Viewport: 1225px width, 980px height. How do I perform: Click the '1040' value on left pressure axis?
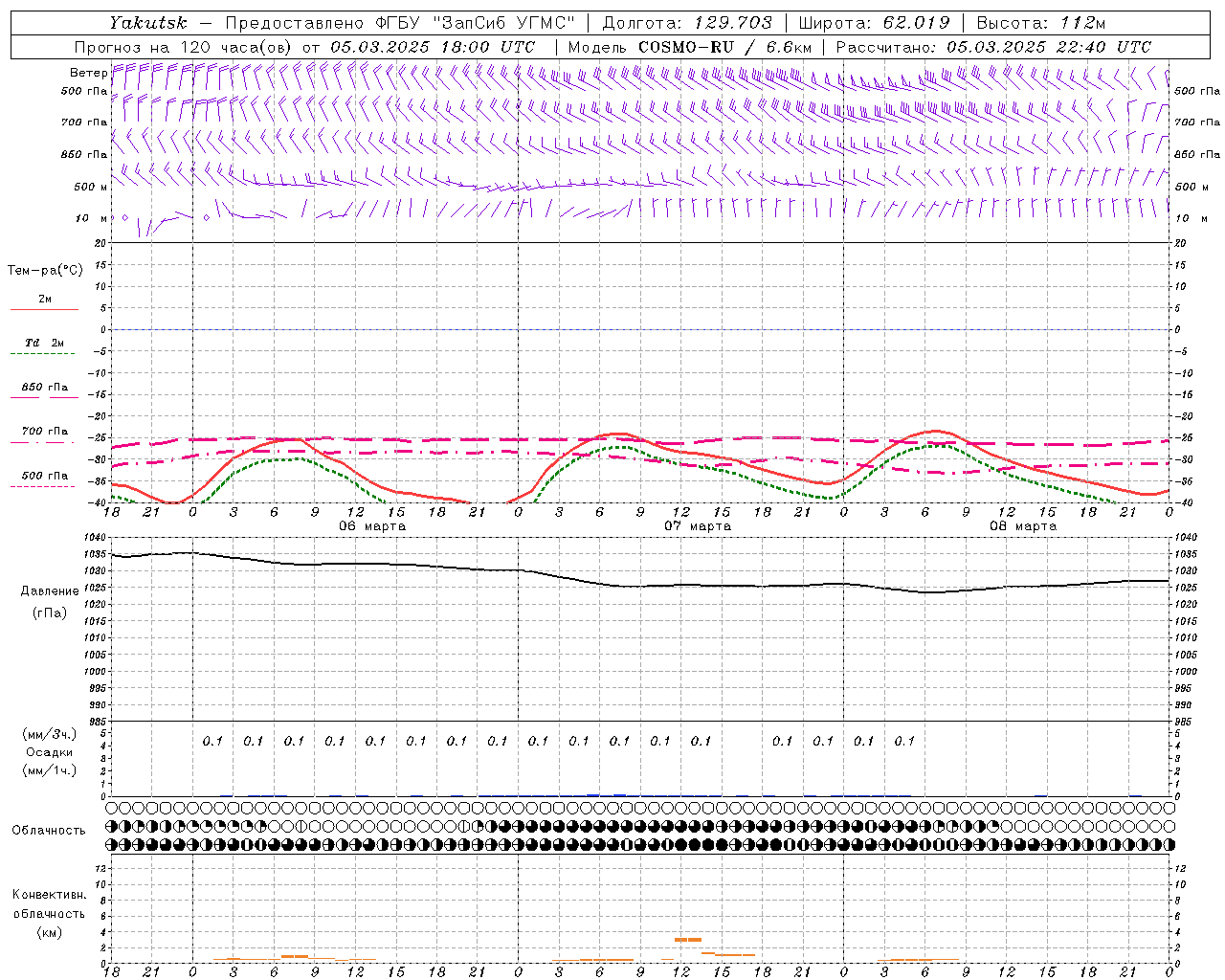coord(93,538)
